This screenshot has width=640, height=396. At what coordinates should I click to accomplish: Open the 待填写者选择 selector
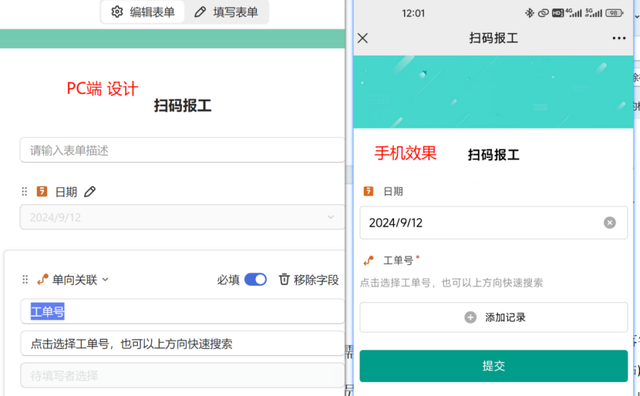(x=182, y=375)
